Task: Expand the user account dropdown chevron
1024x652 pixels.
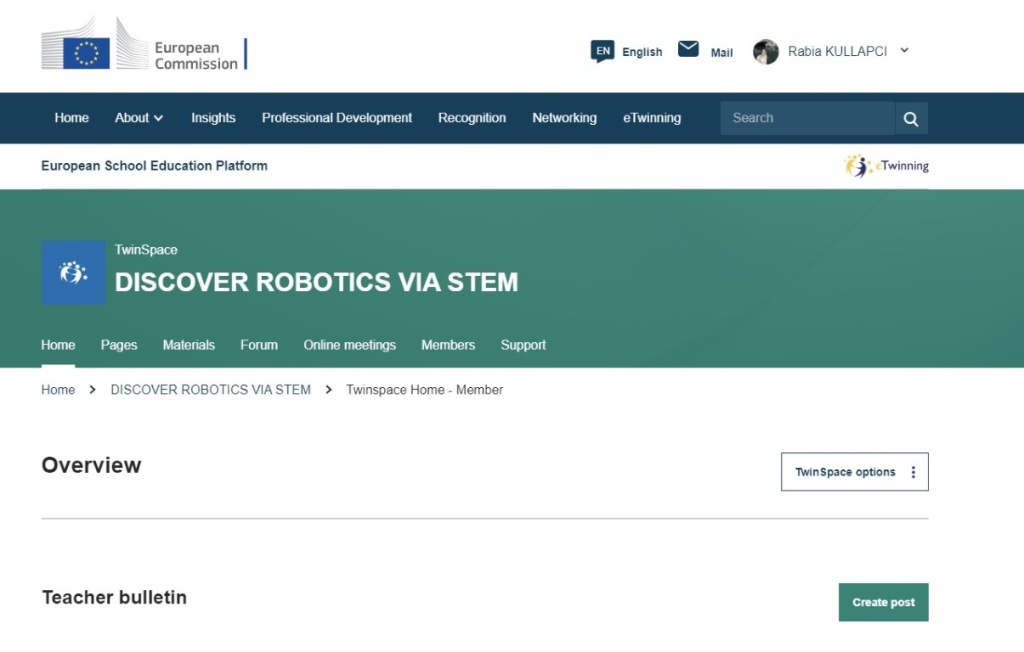Action: pyautogui.click(x=904, y=50)
